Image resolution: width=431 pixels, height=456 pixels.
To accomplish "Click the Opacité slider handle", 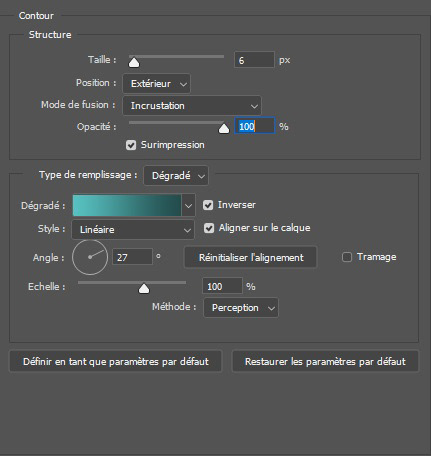I will 224,128.
